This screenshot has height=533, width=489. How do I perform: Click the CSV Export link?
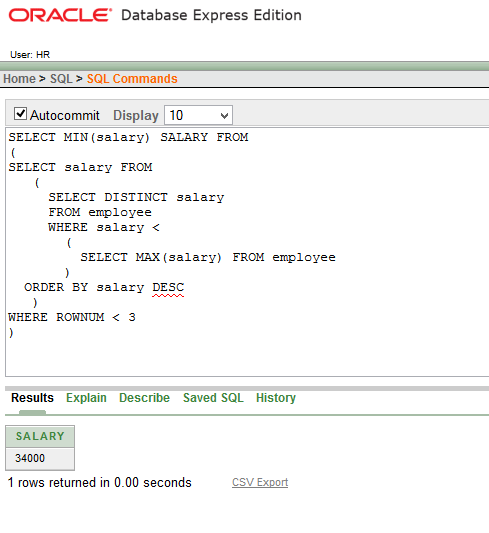[x=260, y=482]
